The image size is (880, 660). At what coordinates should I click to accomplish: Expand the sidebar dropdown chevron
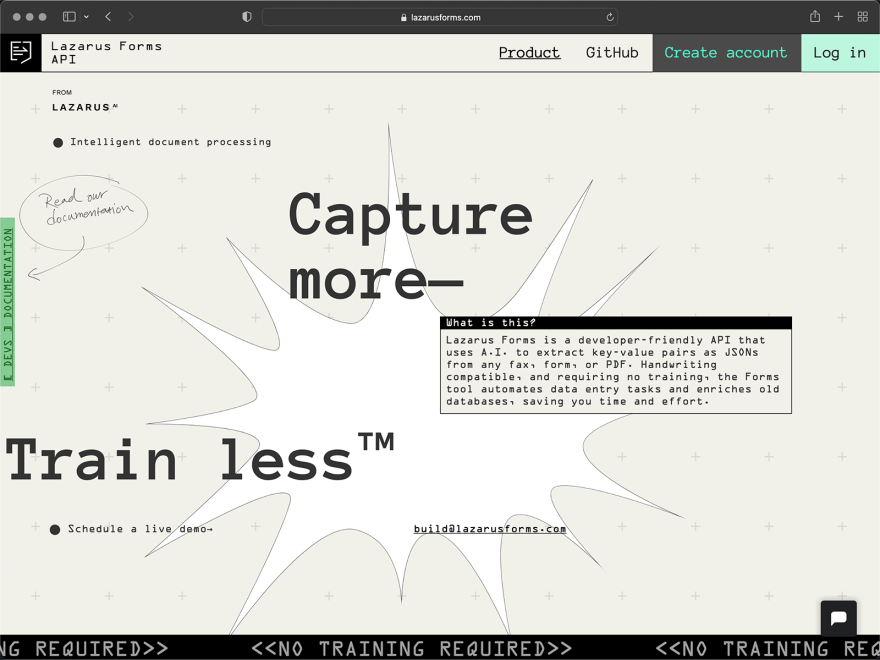(86, 17)
